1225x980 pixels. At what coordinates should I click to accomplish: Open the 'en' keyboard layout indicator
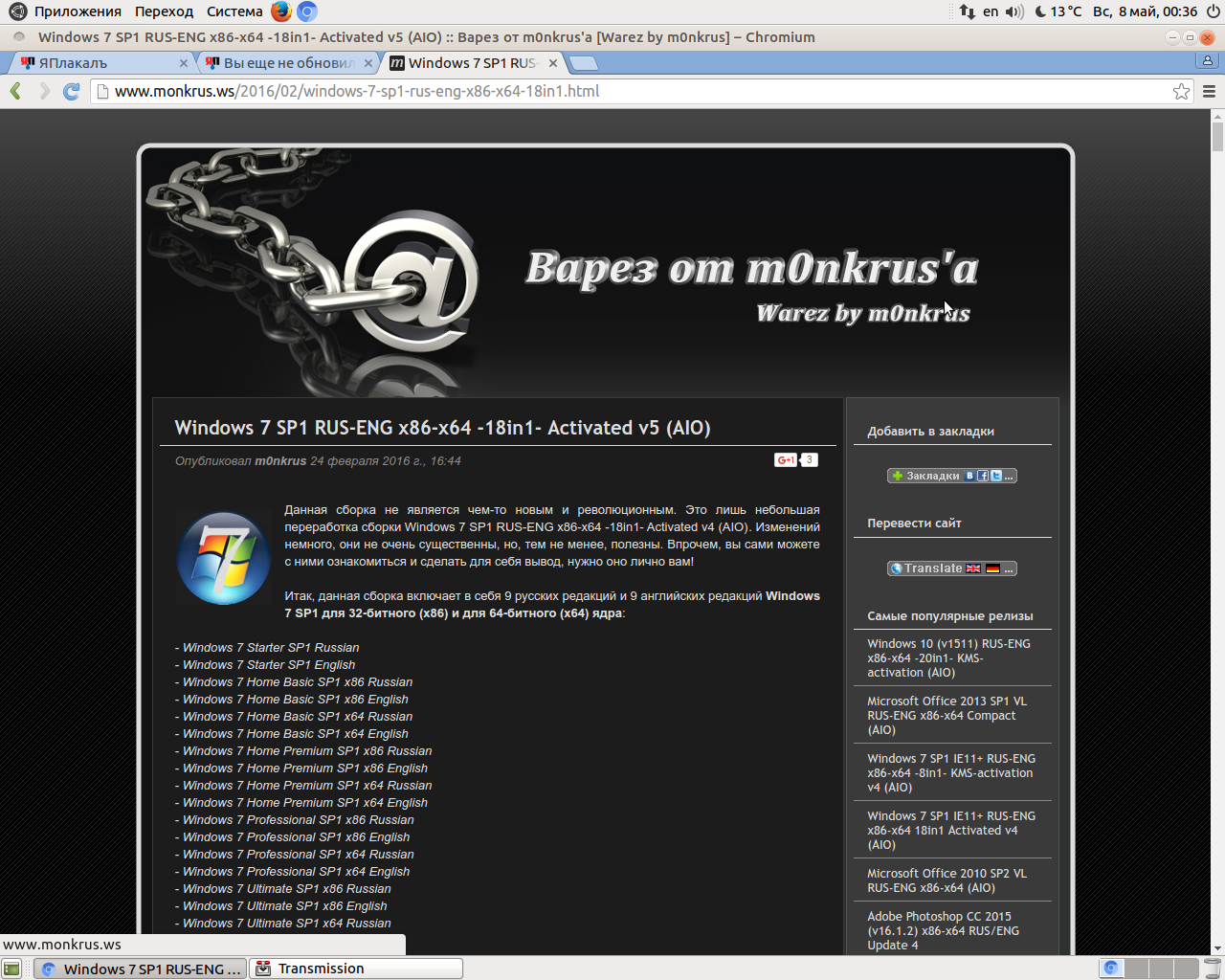991,11
